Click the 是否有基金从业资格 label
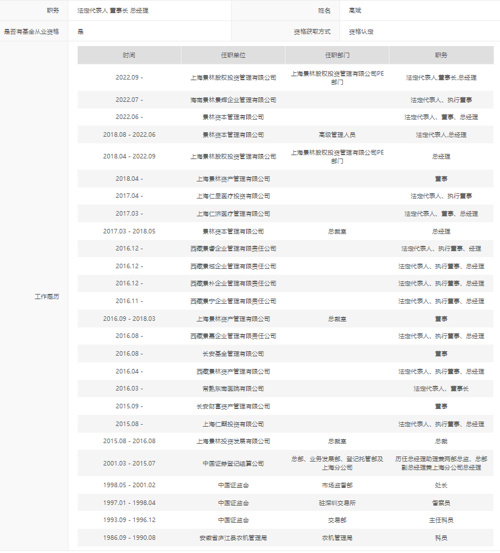The height and width of the screenshot is (553, 500). (31, 32)
